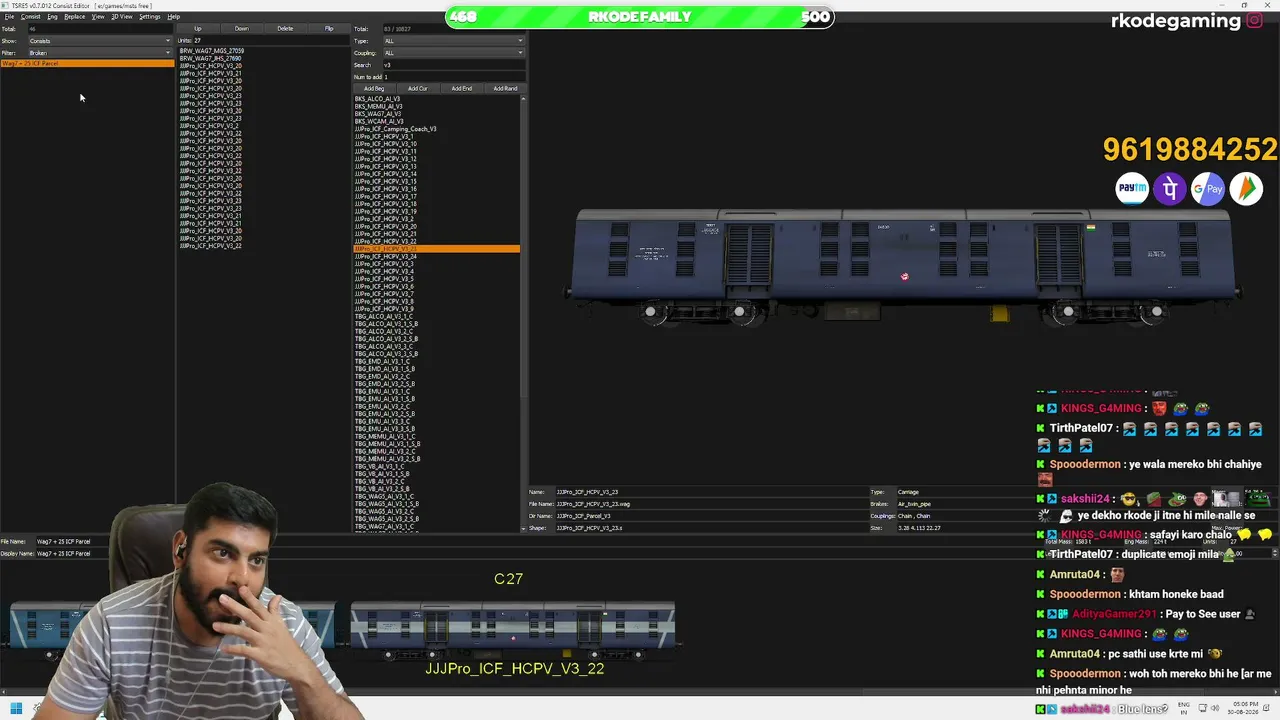Click the Add Beg button
Screen dimensions: 1280x720
click(374, 89)
